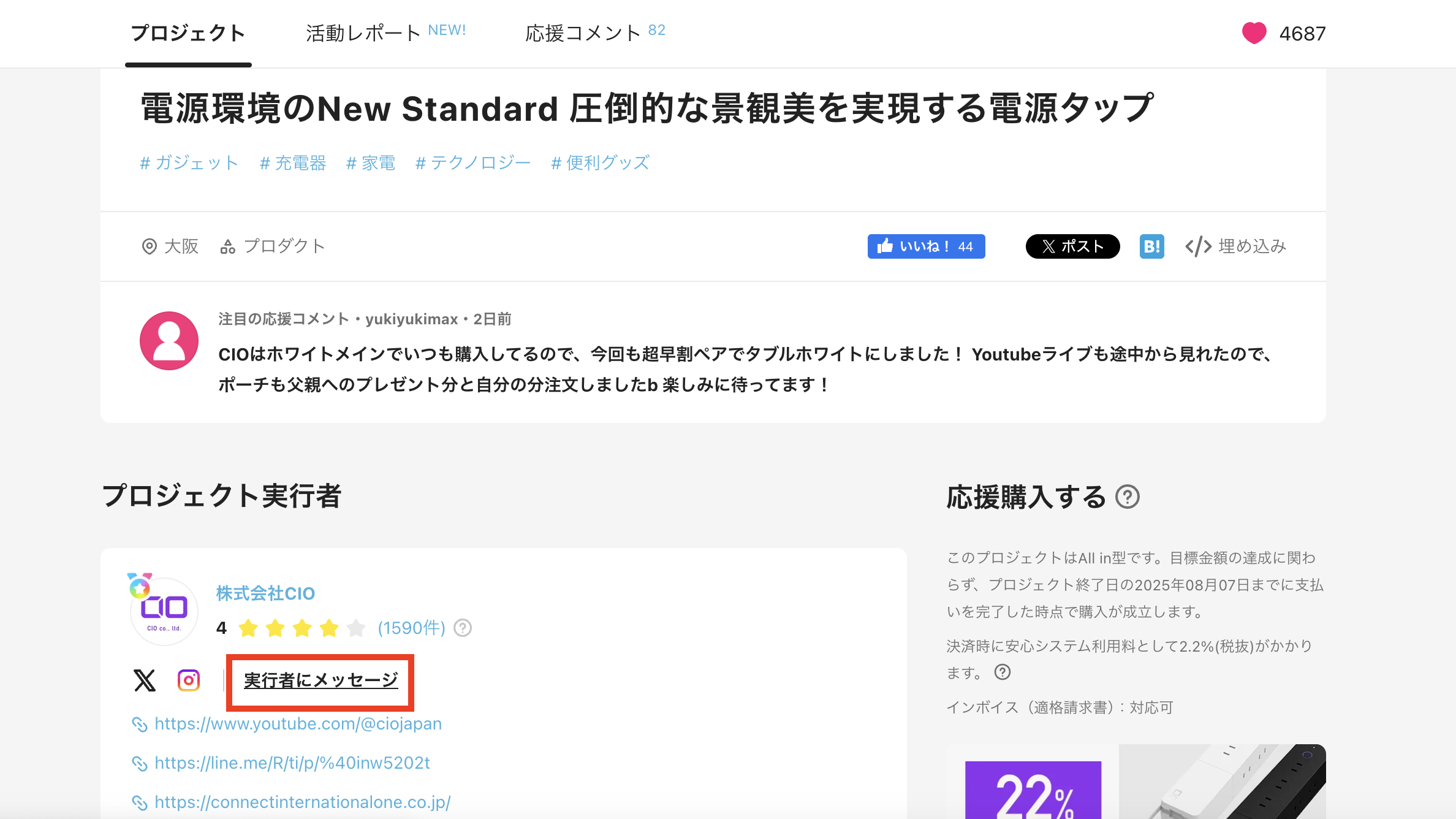The height and width of the screenshot is (819, 1456).
Task: Open the youtube.com/@ciojapan link
Action: pyautogui.click(x=298, y=724)
